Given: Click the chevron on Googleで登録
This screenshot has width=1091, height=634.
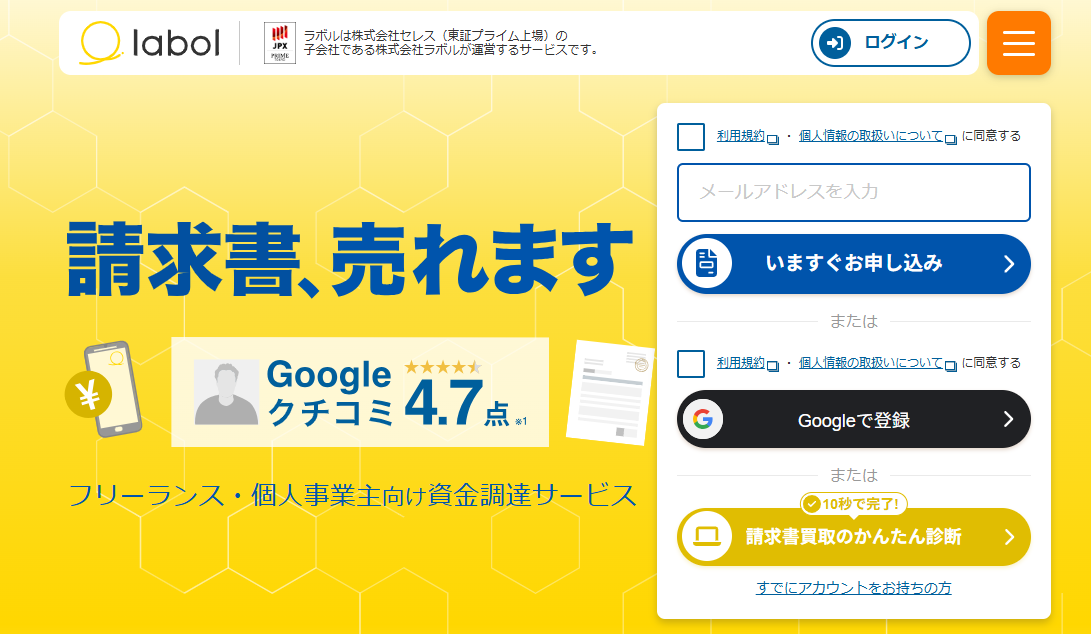Looking at the screenshot, I should pos(1009,419).
